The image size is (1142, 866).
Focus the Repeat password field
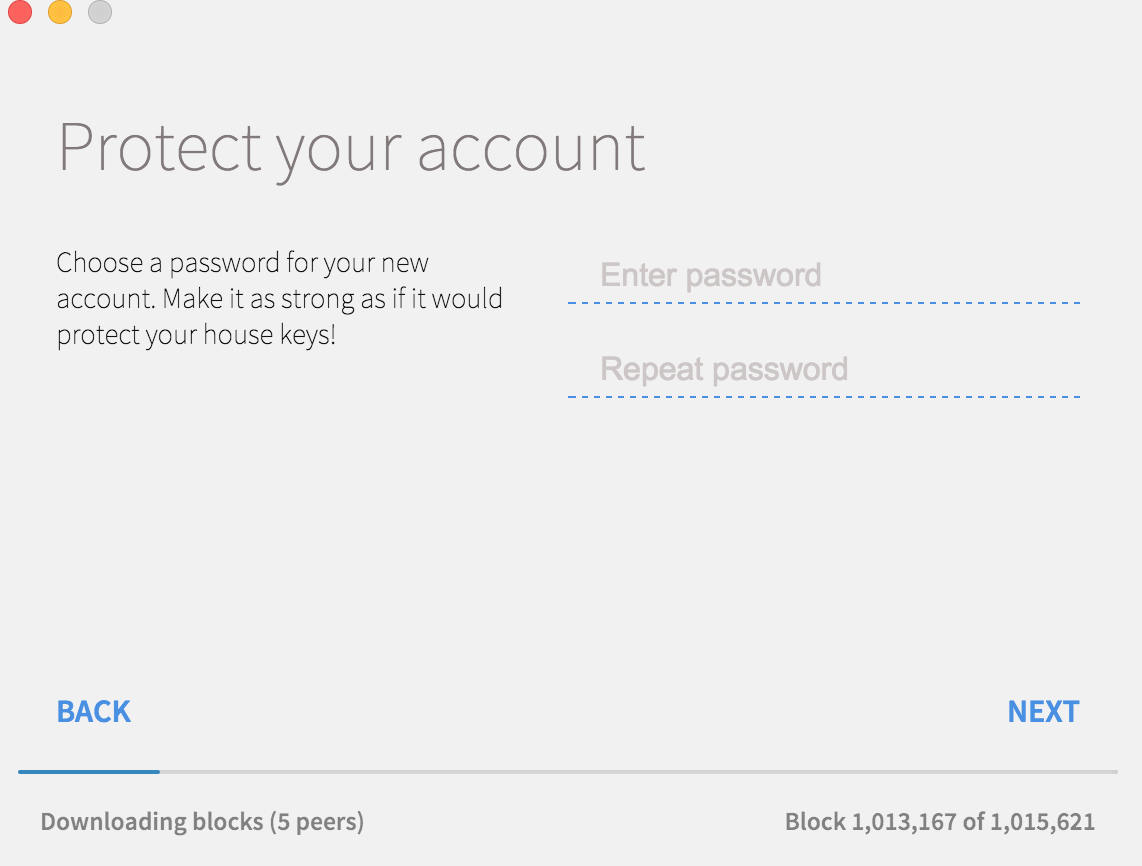point(824,370)
